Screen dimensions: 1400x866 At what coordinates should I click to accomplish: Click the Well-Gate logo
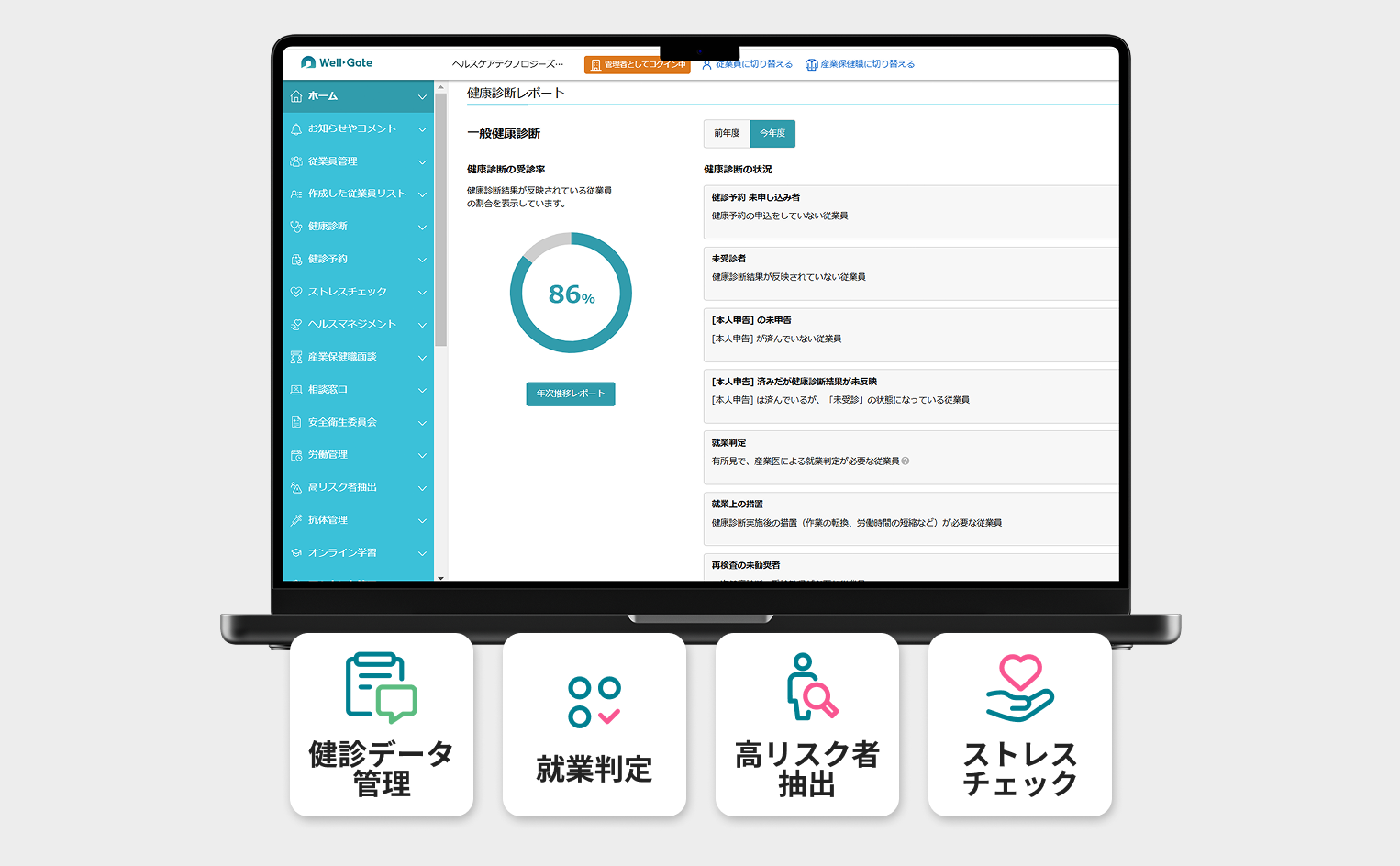pyautogui.click(x=337, y=62)
